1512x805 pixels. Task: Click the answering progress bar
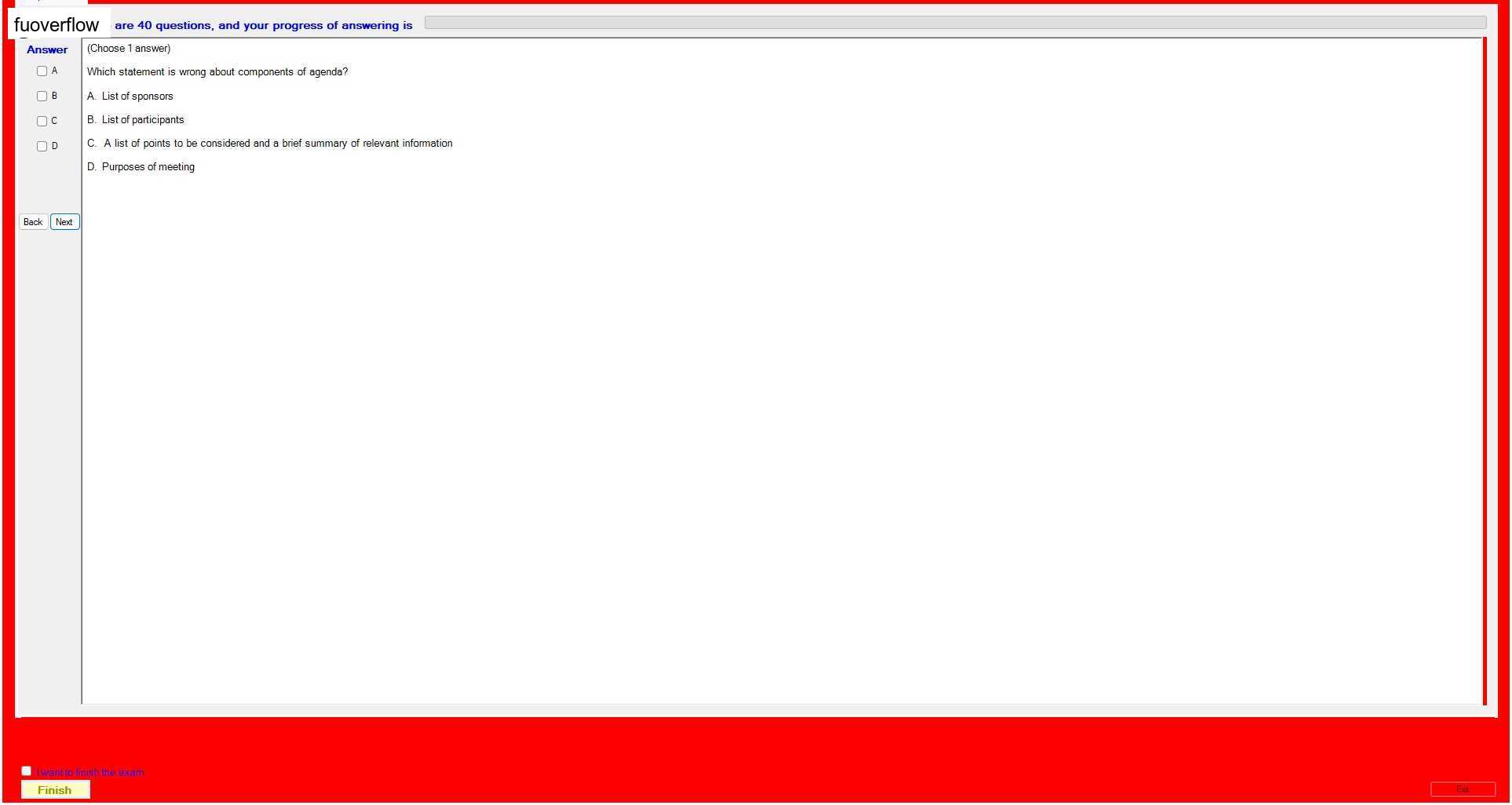(x=955, y=24)
